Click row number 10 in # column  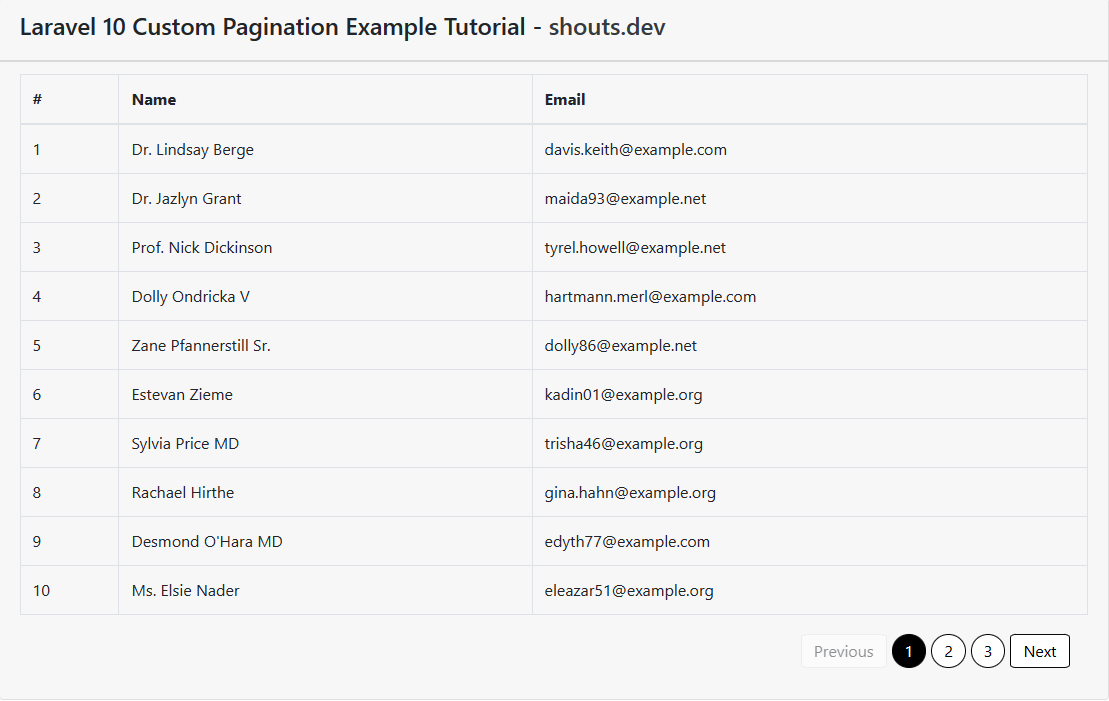tap(41, 591)
